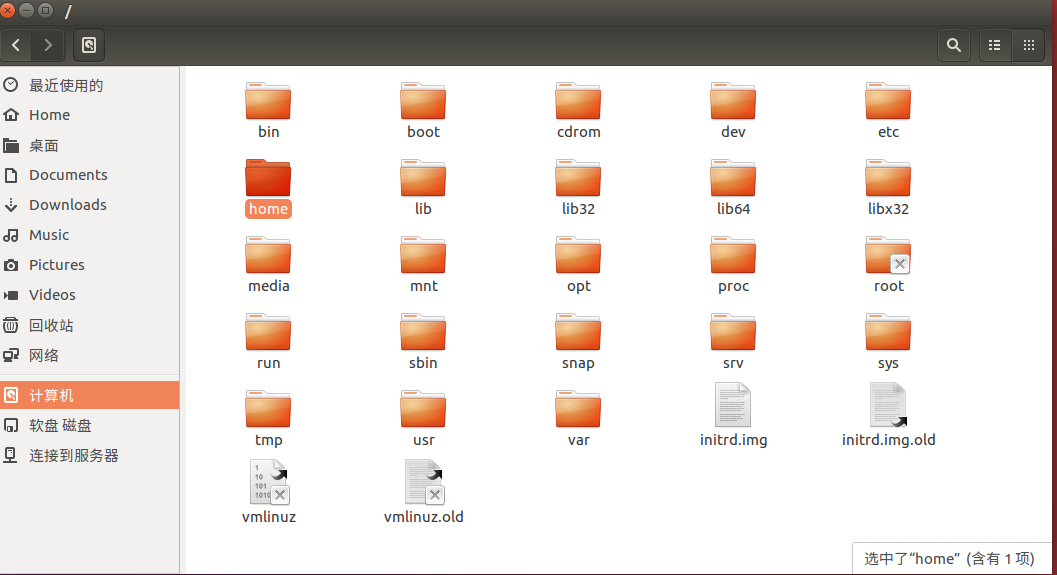Click the computer location icon in path bar
Image resolution: width=1057 pixels, height=575 pixels.
(89, 45)
